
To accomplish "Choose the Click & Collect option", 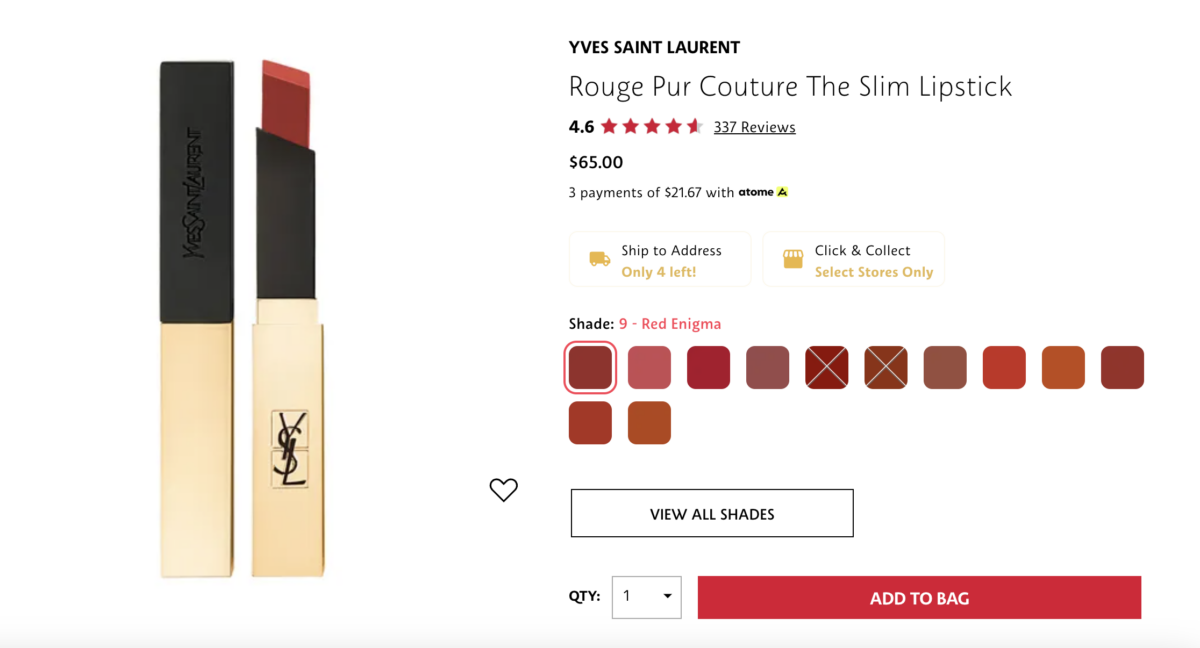I will tap(854, 258).
